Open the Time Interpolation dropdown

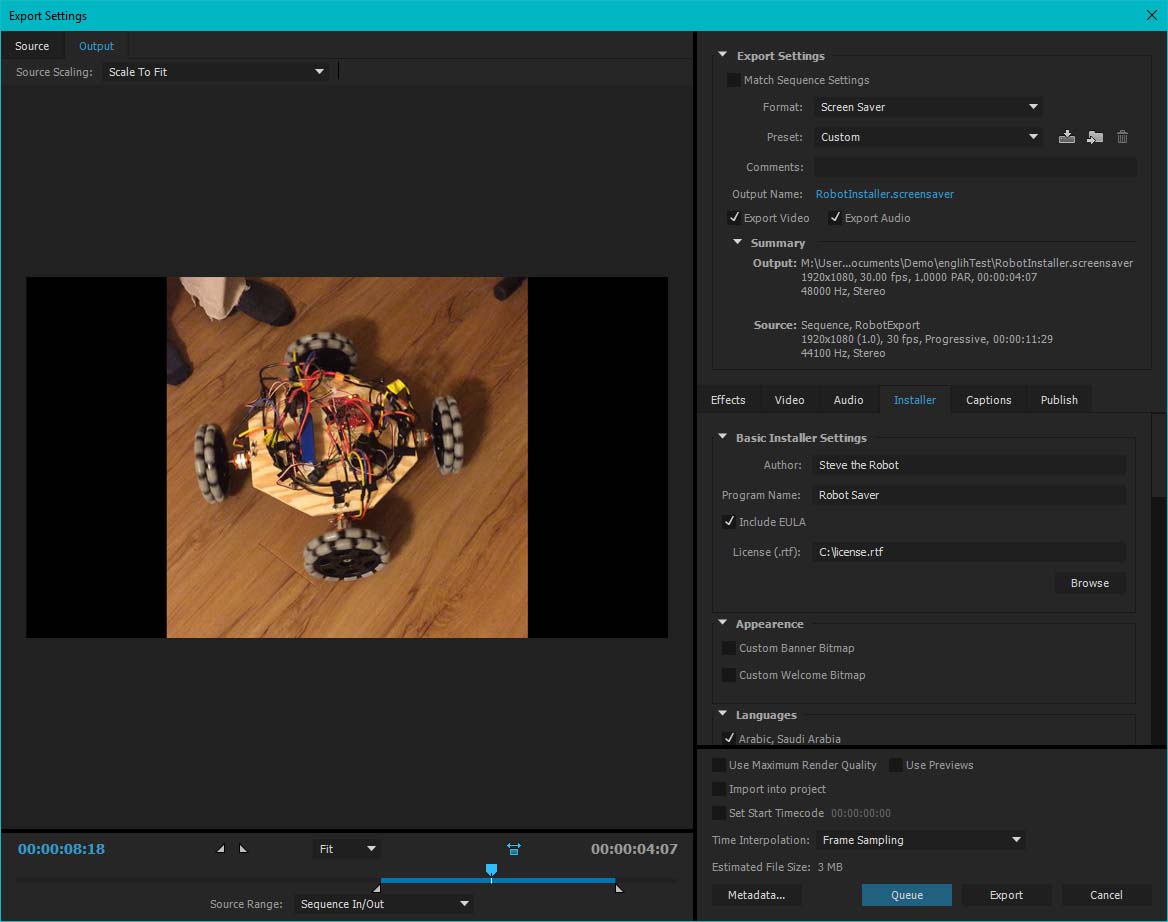click(x=919, y=840)
